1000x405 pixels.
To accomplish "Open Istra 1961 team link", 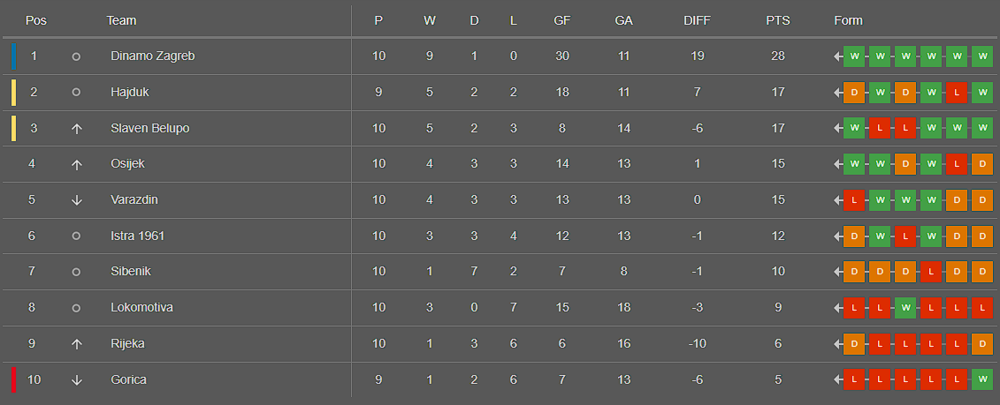I will (x=137, y=236).
